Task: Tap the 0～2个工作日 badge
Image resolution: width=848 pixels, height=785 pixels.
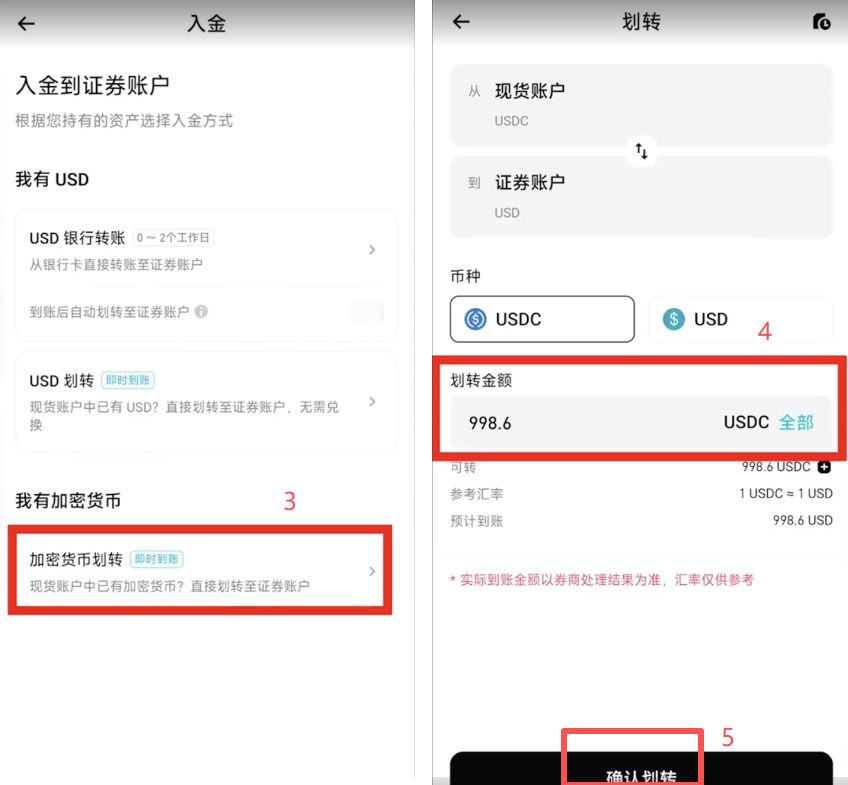Action: (x=173, y=238)
